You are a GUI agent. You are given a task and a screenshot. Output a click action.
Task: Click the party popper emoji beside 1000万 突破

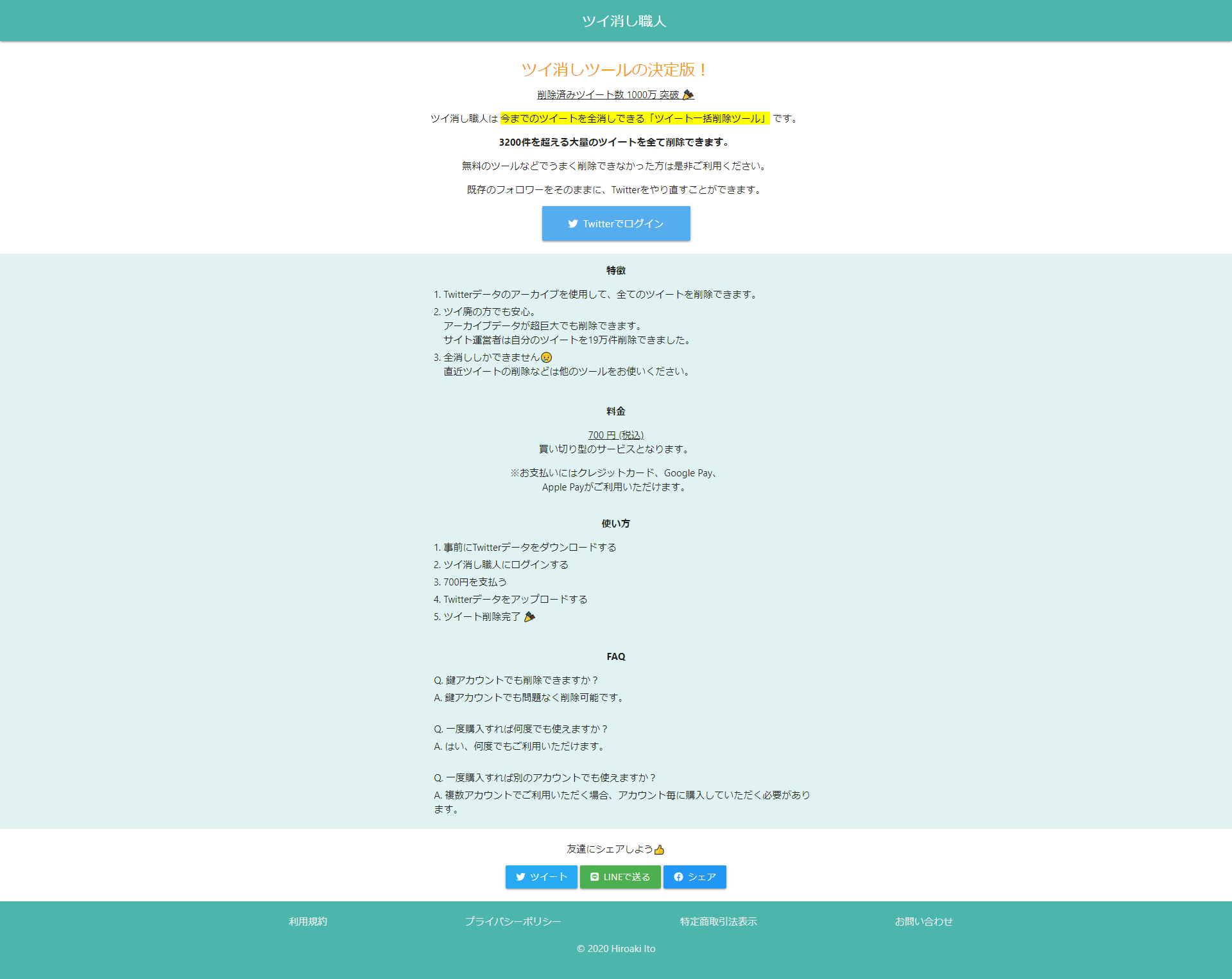coord(688,95)
